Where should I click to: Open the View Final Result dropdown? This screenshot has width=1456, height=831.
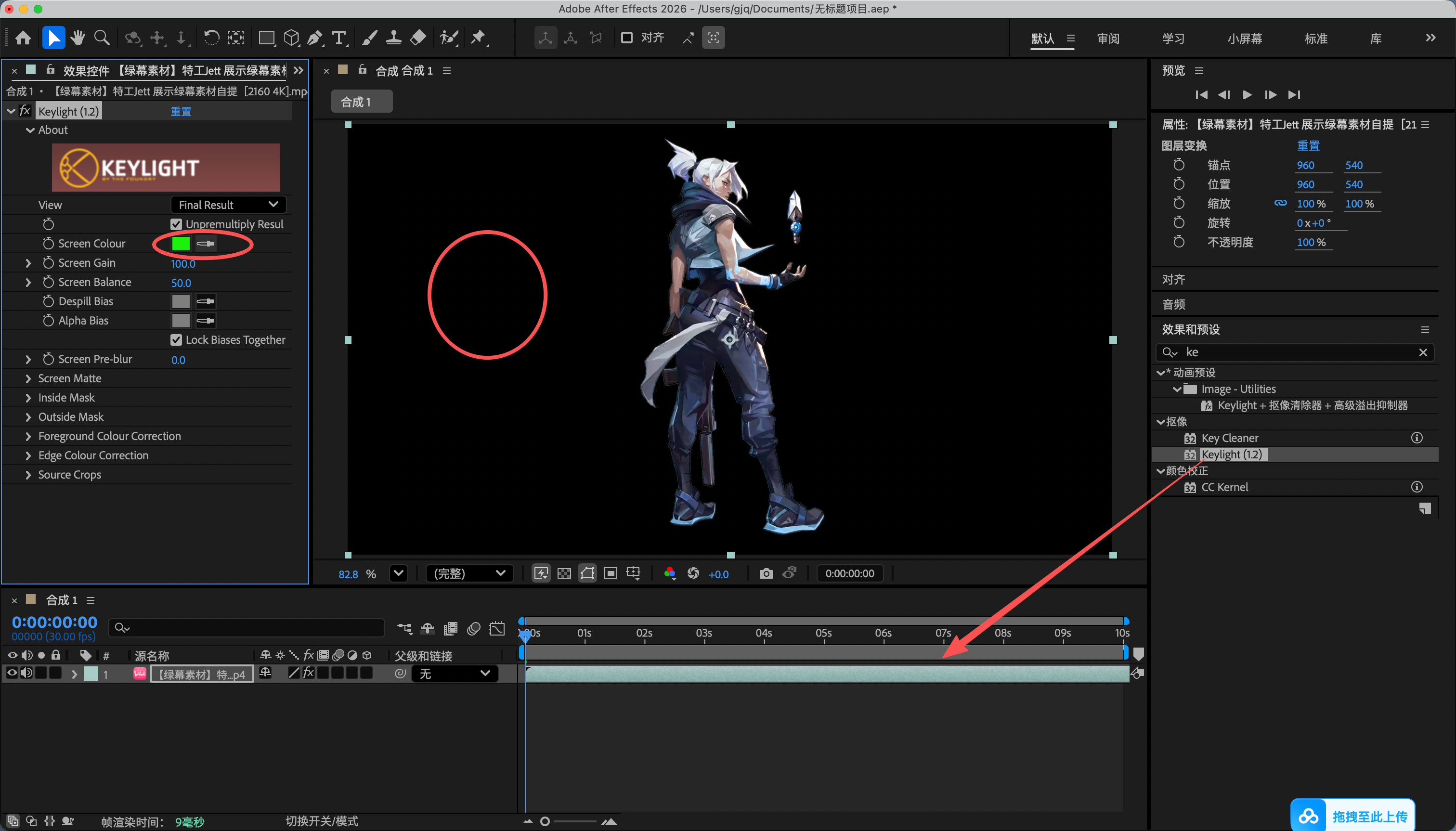pos(228,205)
